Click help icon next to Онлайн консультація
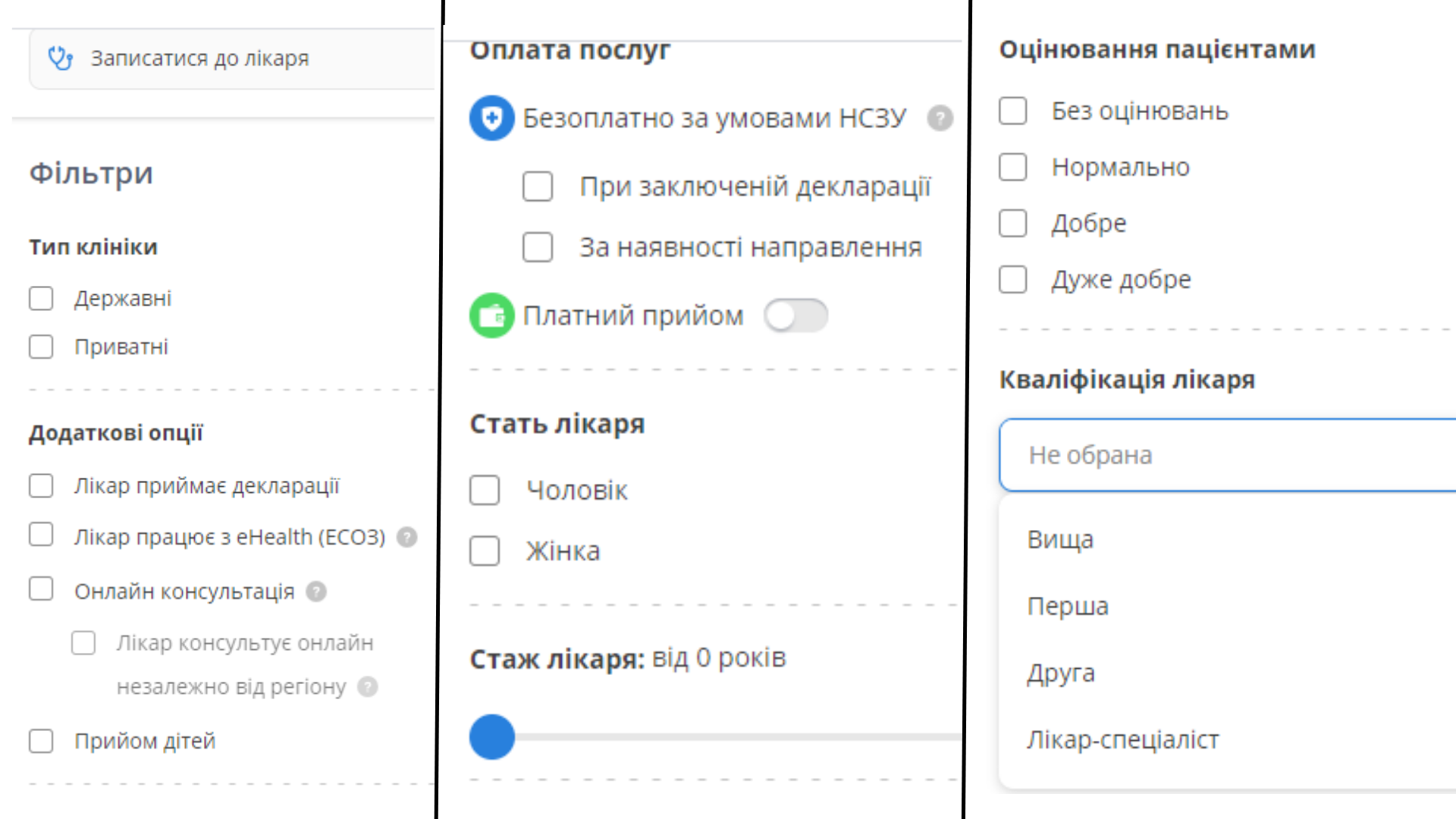This screenshot has width=1456, height=819. [315, 592]
